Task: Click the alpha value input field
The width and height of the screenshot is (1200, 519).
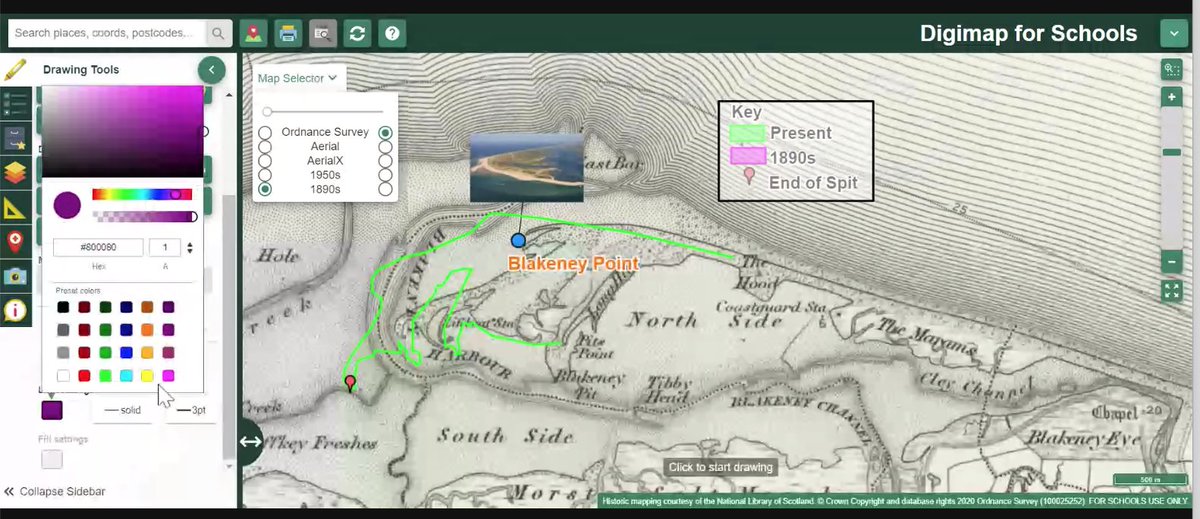Action: (x=166, y=247)
